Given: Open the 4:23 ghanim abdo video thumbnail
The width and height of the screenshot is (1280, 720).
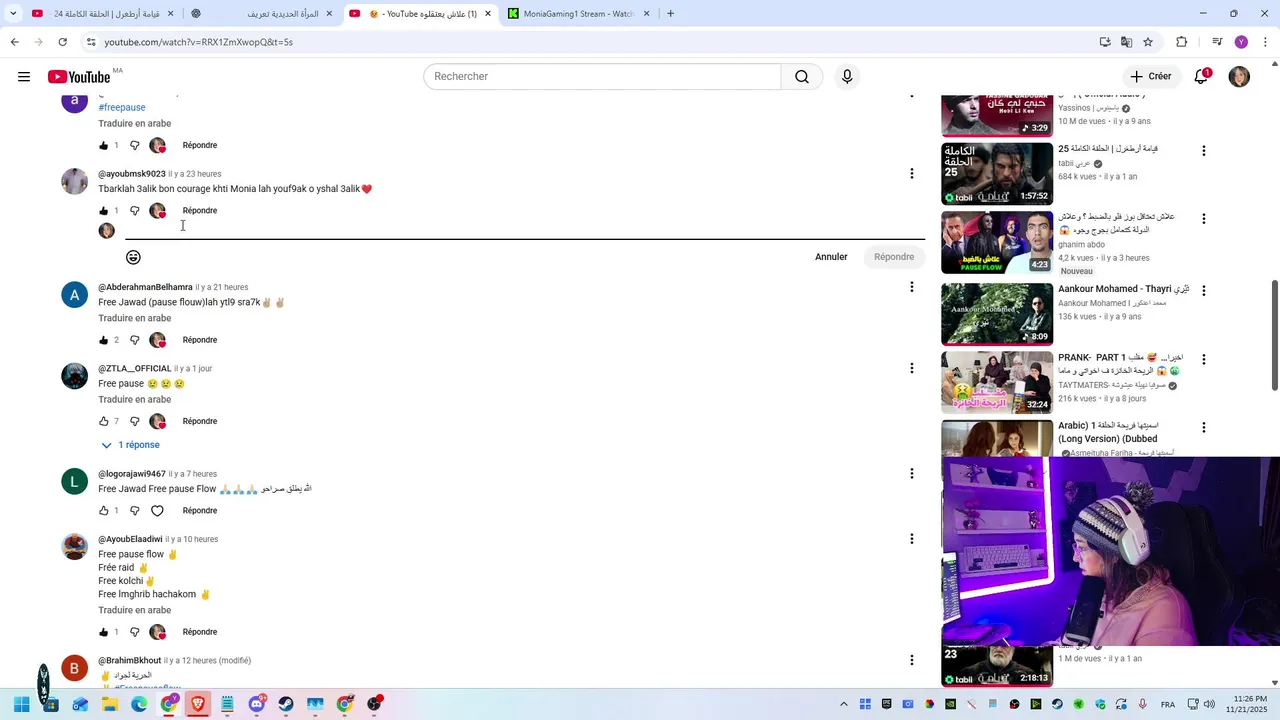Looking at the screenshot, I should pyautogui.click(x=997, y=242).
